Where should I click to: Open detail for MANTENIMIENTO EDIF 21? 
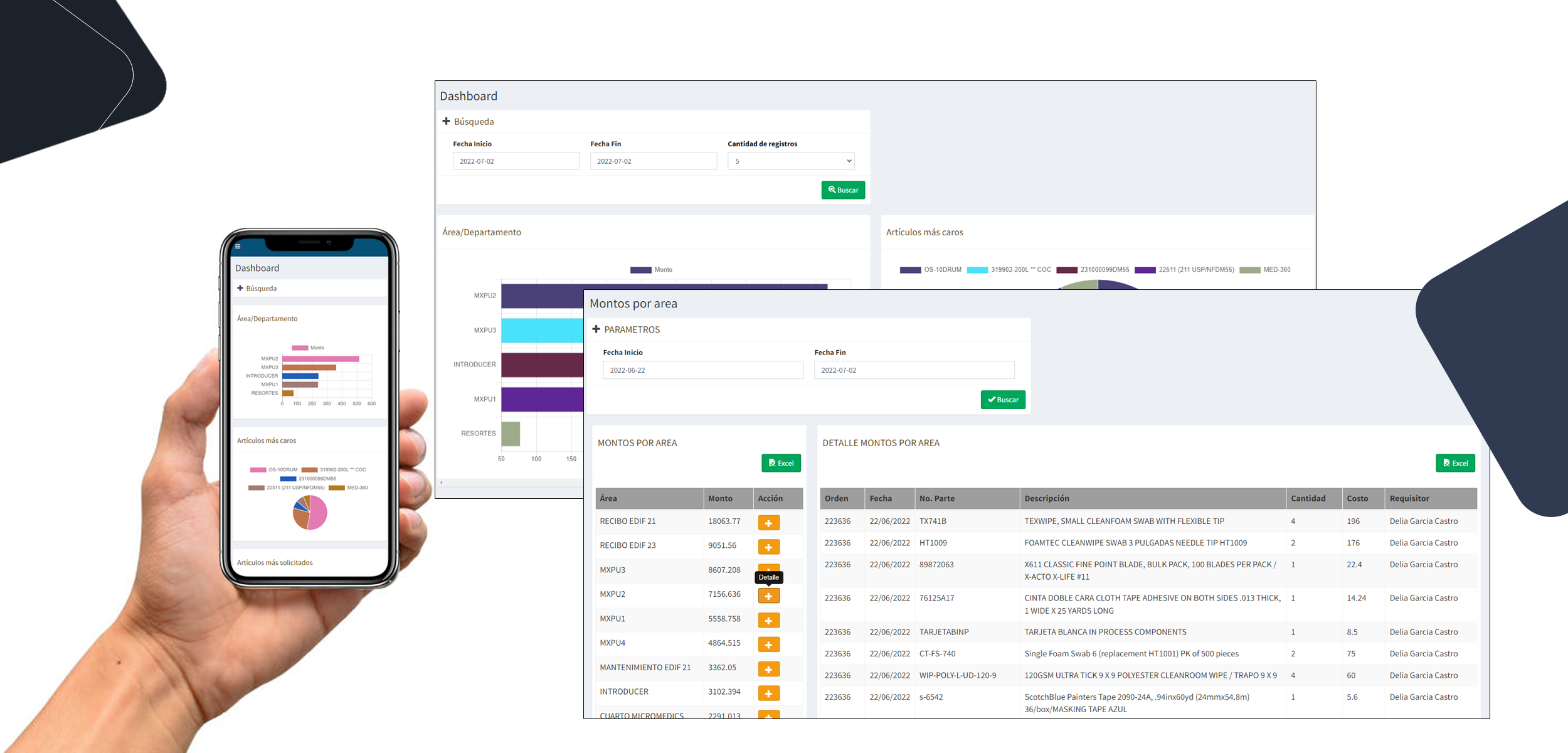pyautogui.click(x=768, y=669)
